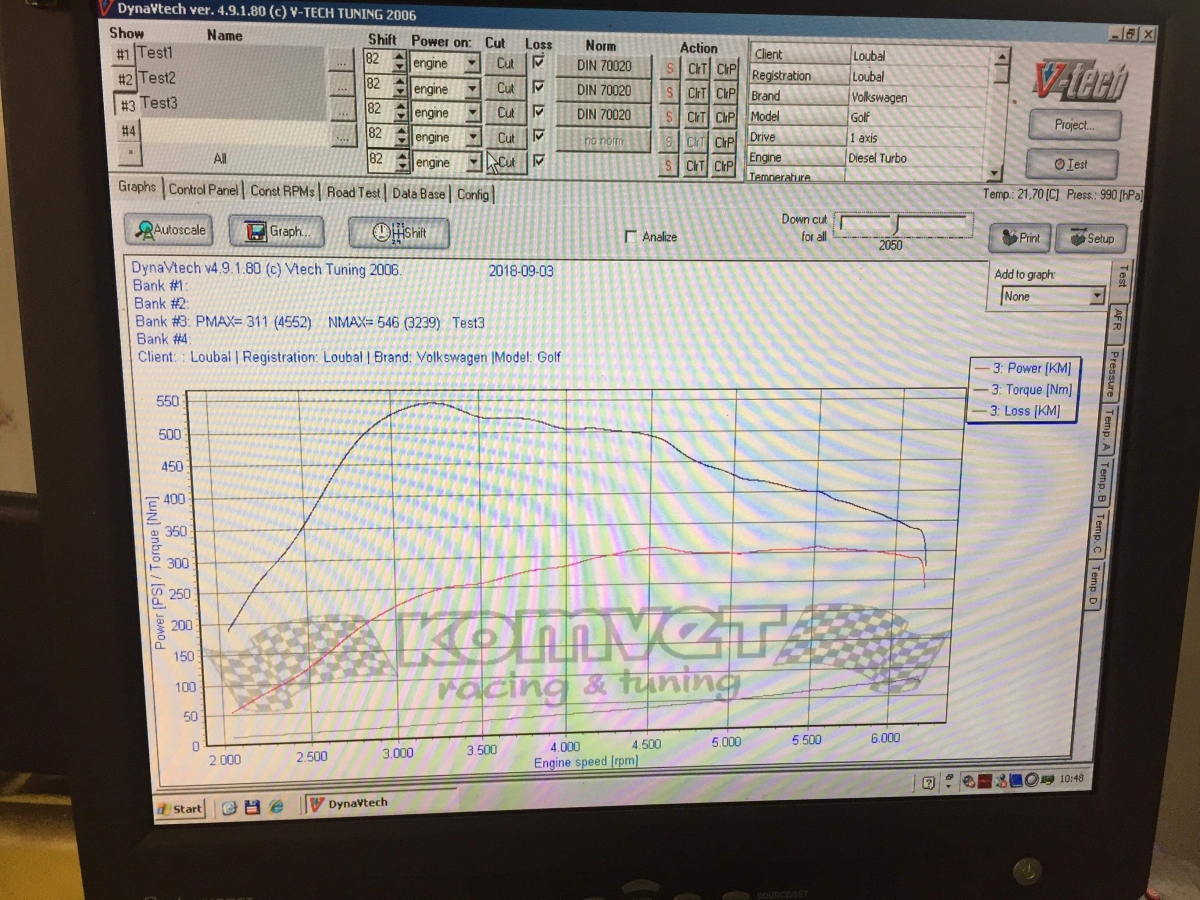Click the Test1 name field
The width and height of the screenshot is (1200, 900).
[x=230, y=54]
